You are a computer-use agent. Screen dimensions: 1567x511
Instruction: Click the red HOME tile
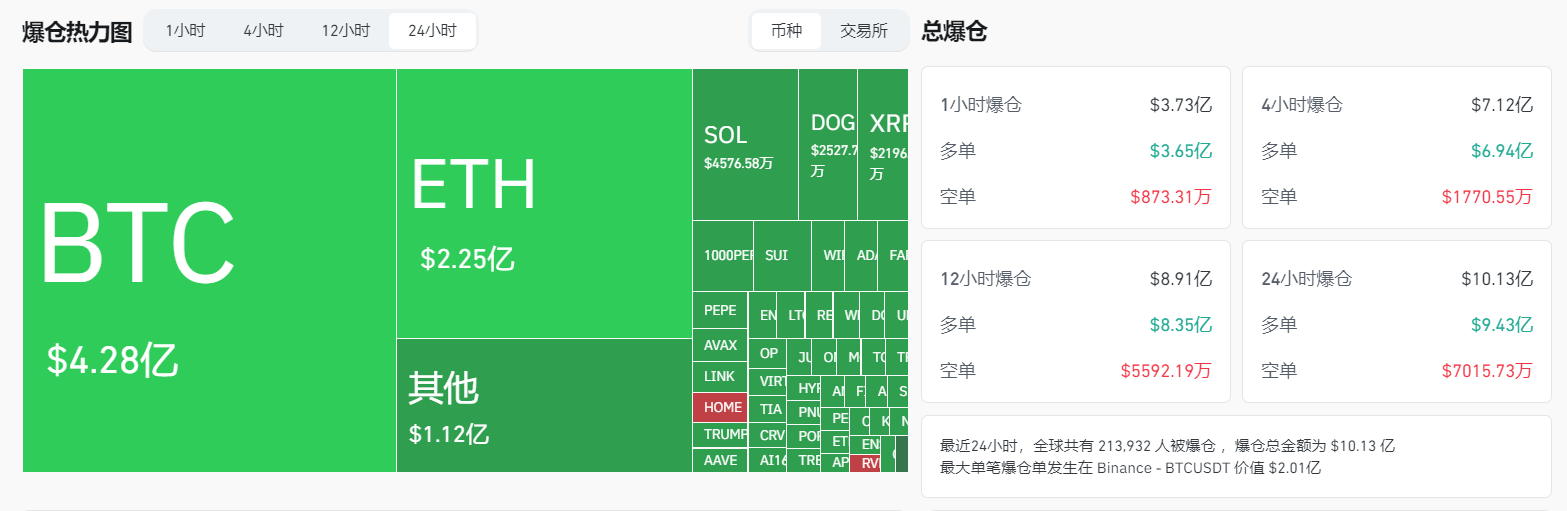[x=720, y=407]
